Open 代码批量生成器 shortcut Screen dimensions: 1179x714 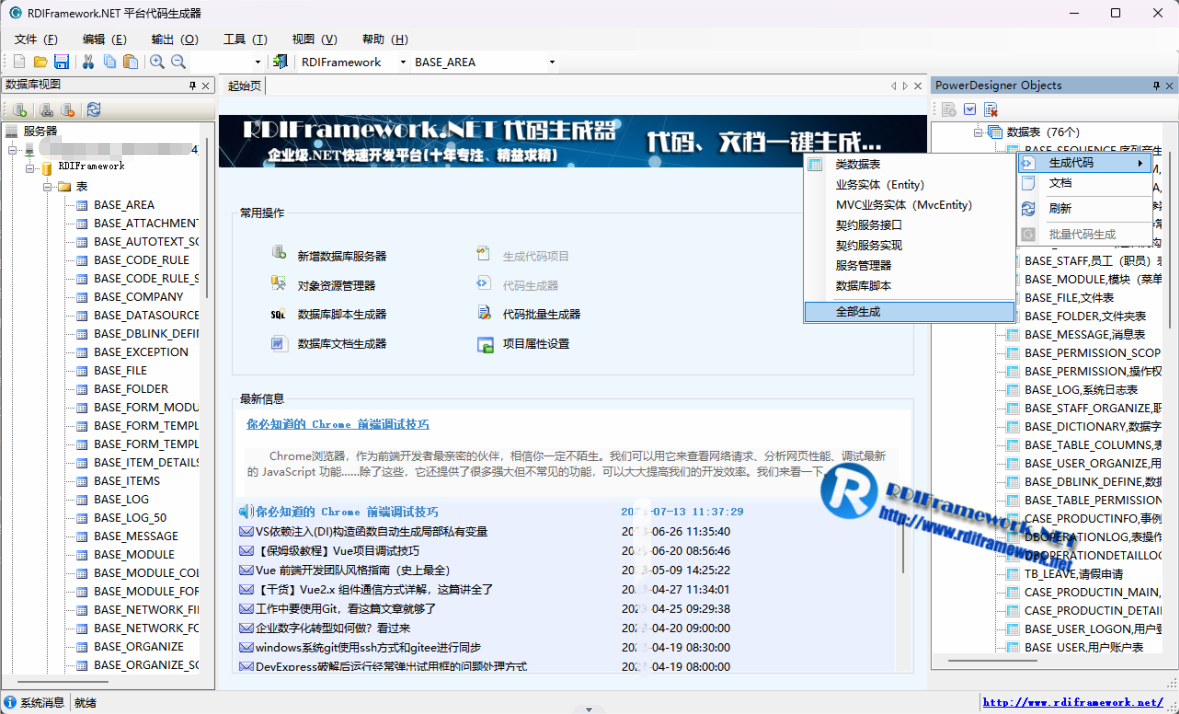pos(541,314)
